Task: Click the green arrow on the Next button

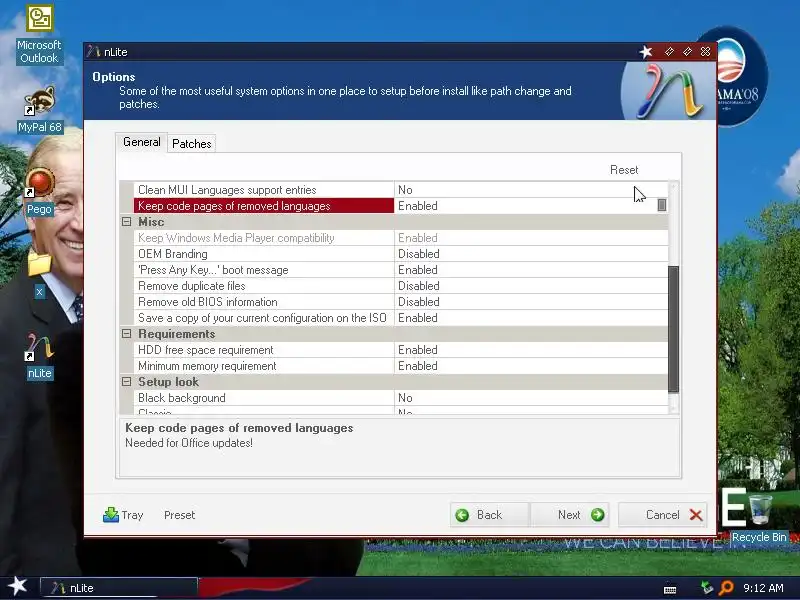Action: pos(597,515)
